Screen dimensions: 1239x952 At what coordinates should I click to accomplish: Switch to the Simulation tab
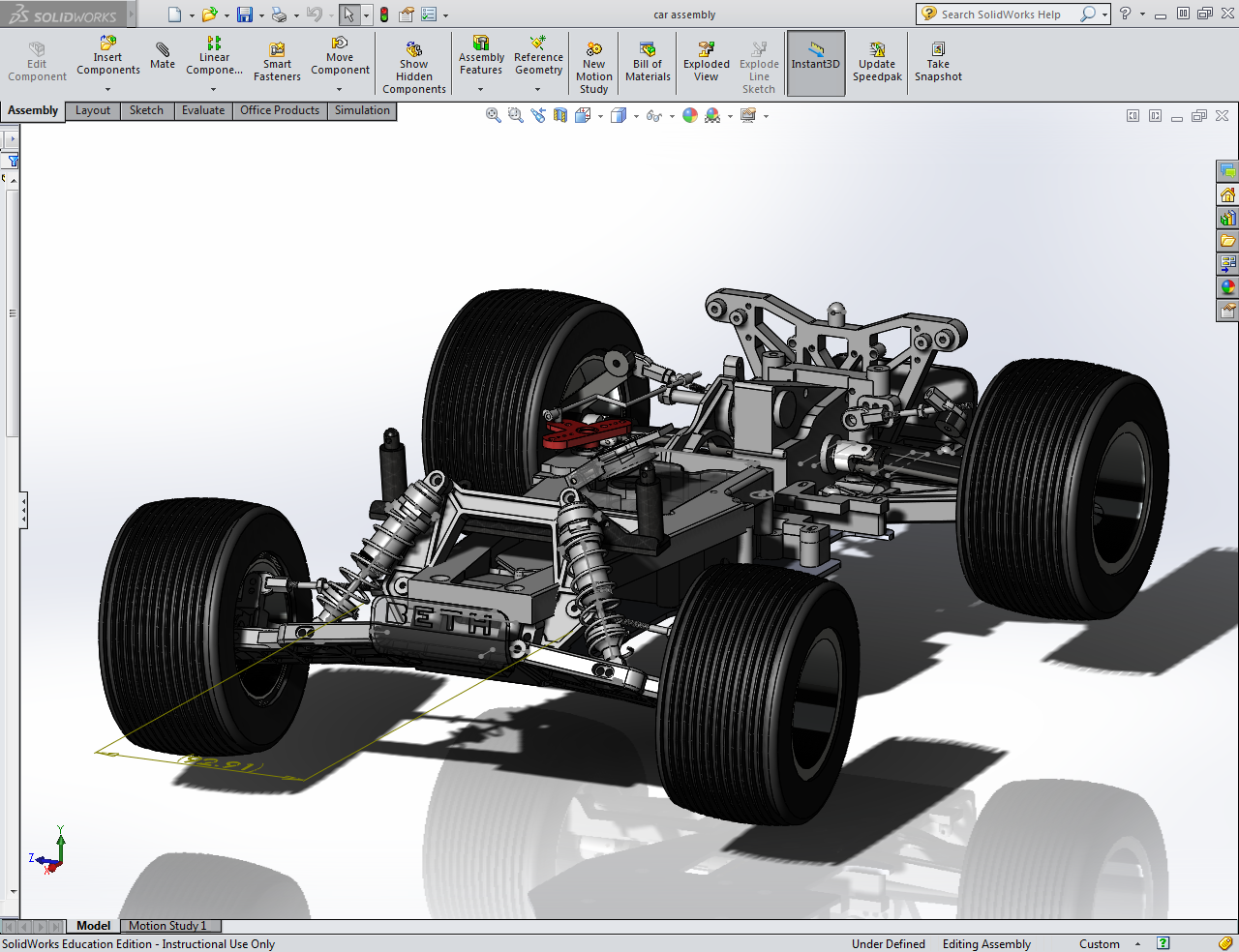(x=361, y=110)
